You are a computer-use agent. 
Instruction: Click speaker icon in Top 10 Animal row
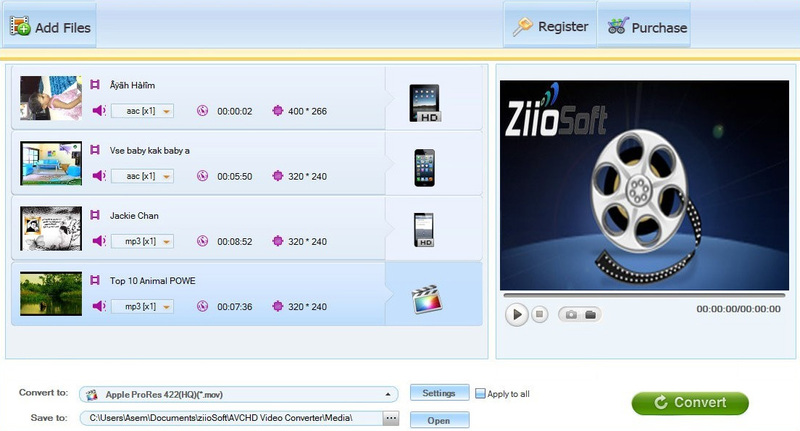point(99,306)
